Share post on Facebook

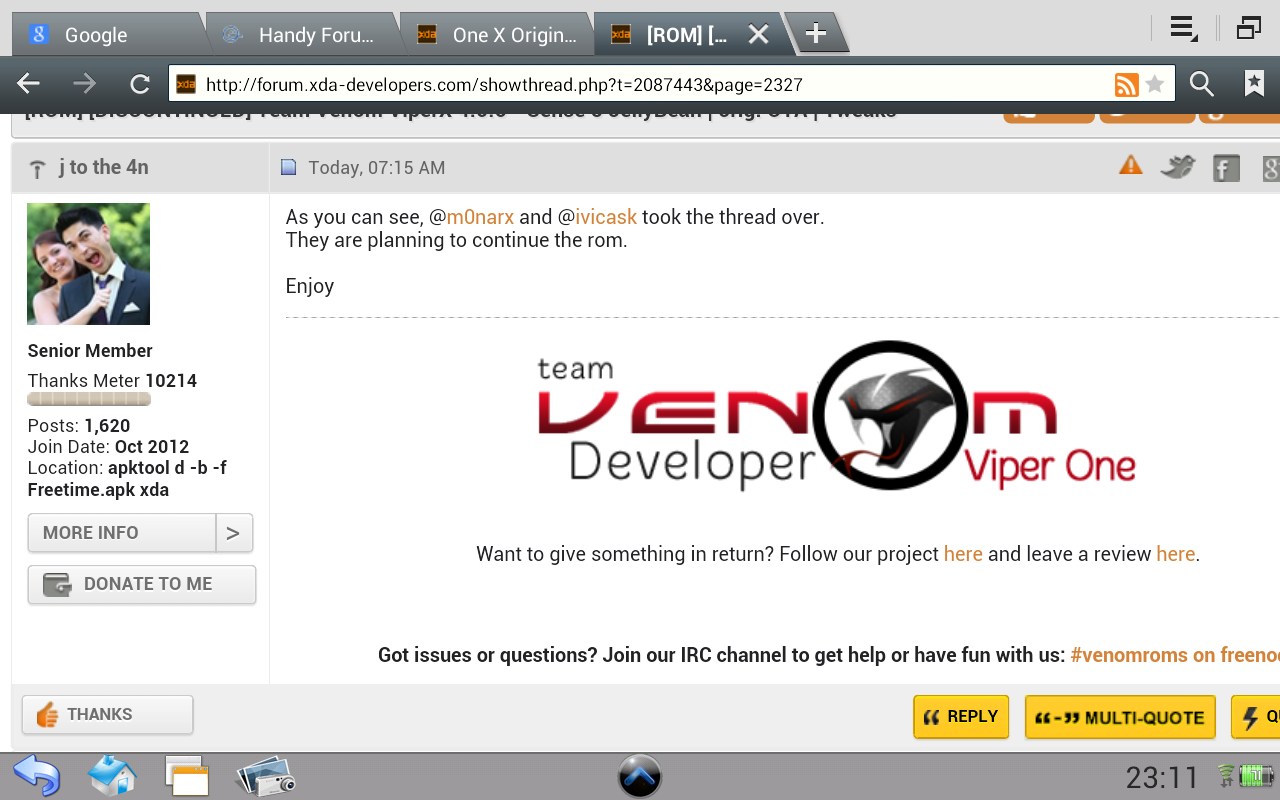point(1226,168)
